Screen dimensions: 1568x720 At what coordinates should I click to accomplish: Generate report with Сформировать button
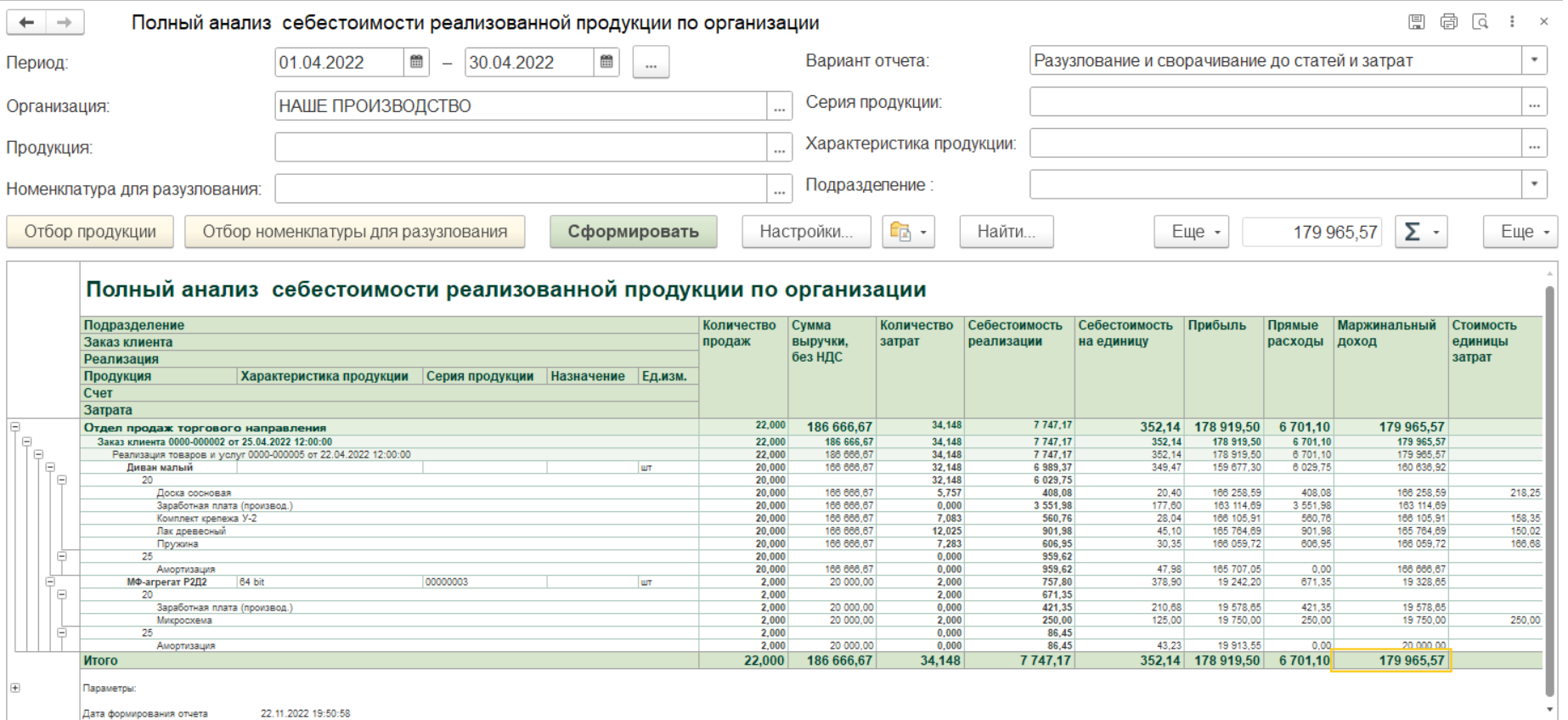(x=634, y=232)
